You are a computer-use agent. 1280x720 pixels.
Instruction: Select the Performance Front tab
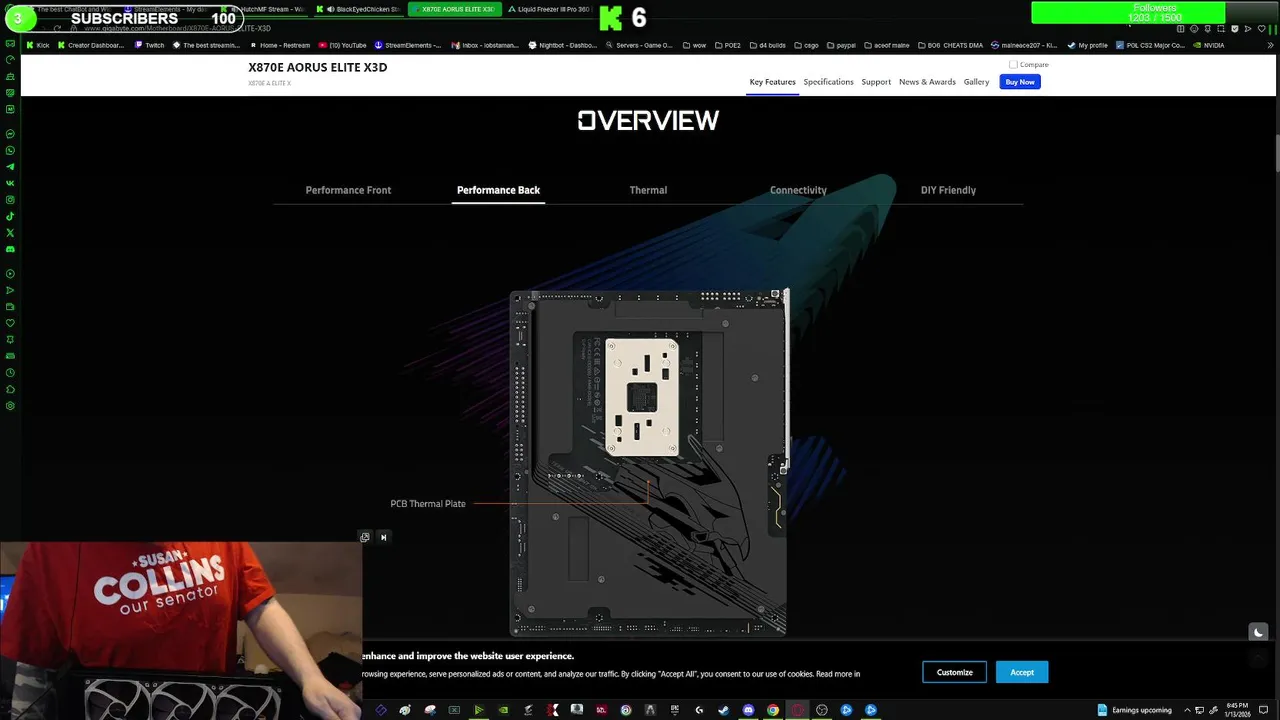click(x=348, y=190)
